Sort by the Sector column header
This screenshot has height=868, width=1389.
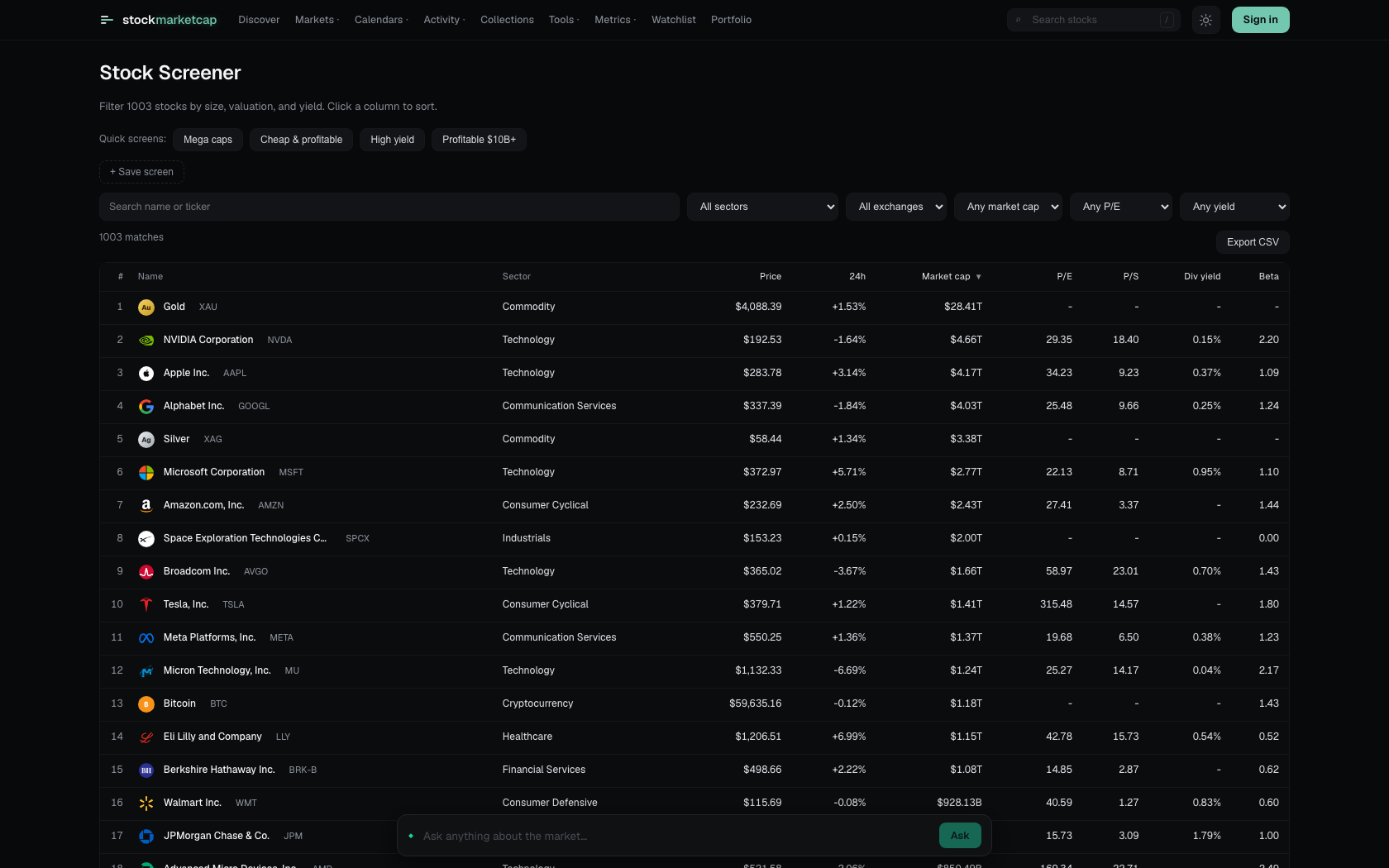click(517, 277)
